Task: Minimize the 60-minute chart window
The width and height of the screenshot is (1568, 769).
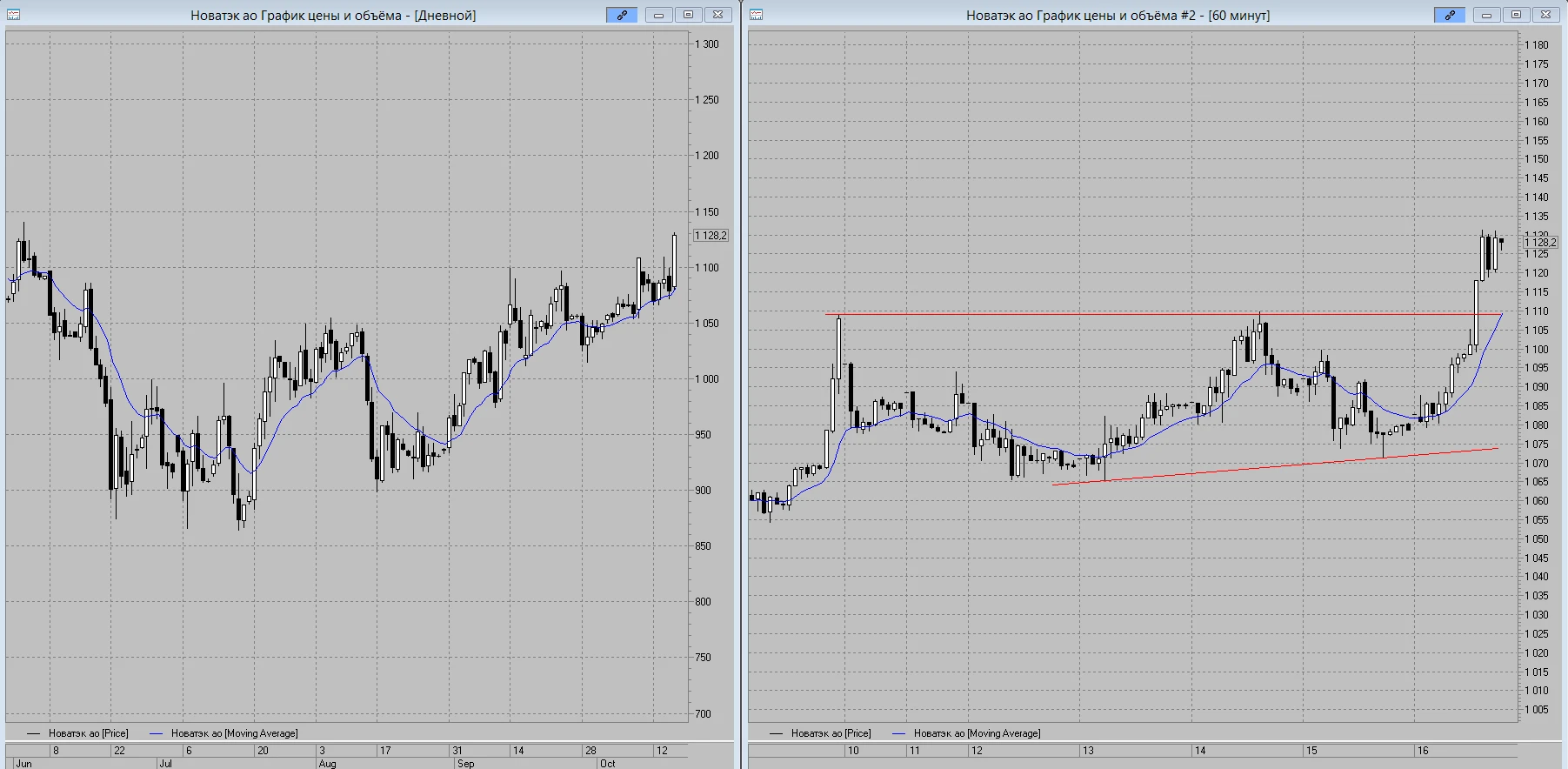Action: [1487, 15]
